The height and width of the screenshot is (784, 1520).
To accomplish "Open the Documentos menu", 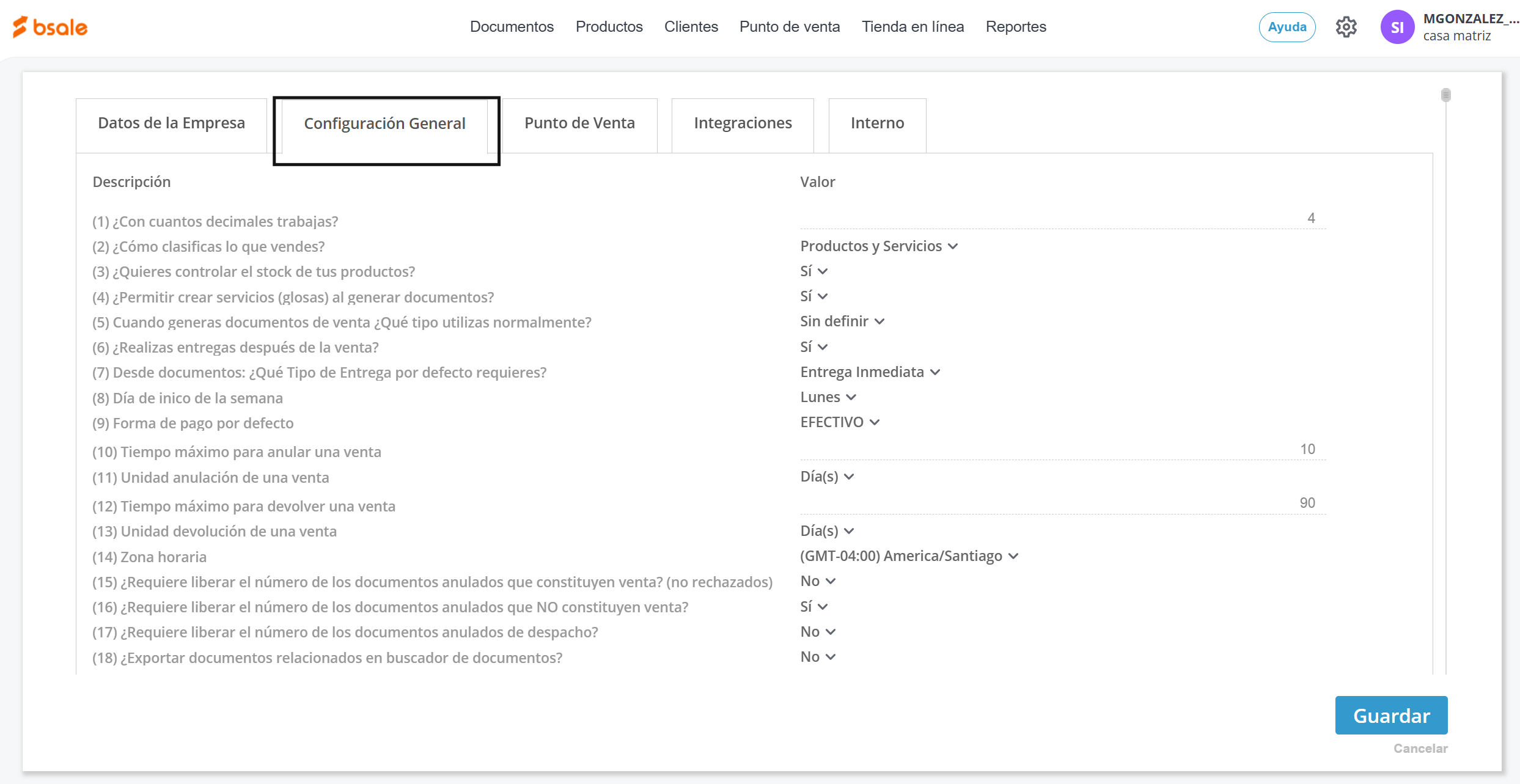I will tap(512, 27).
